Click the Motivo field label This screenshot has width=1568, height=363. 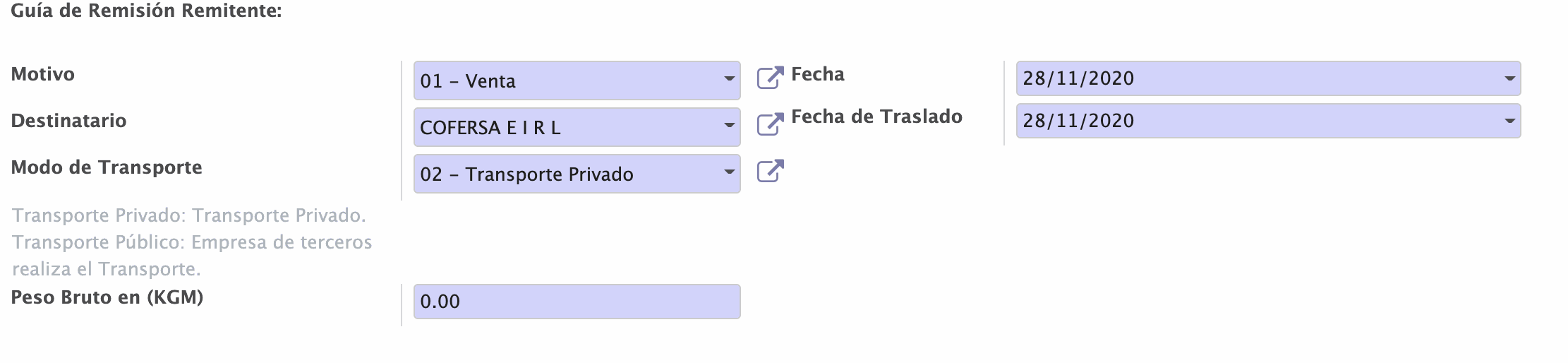43,74
